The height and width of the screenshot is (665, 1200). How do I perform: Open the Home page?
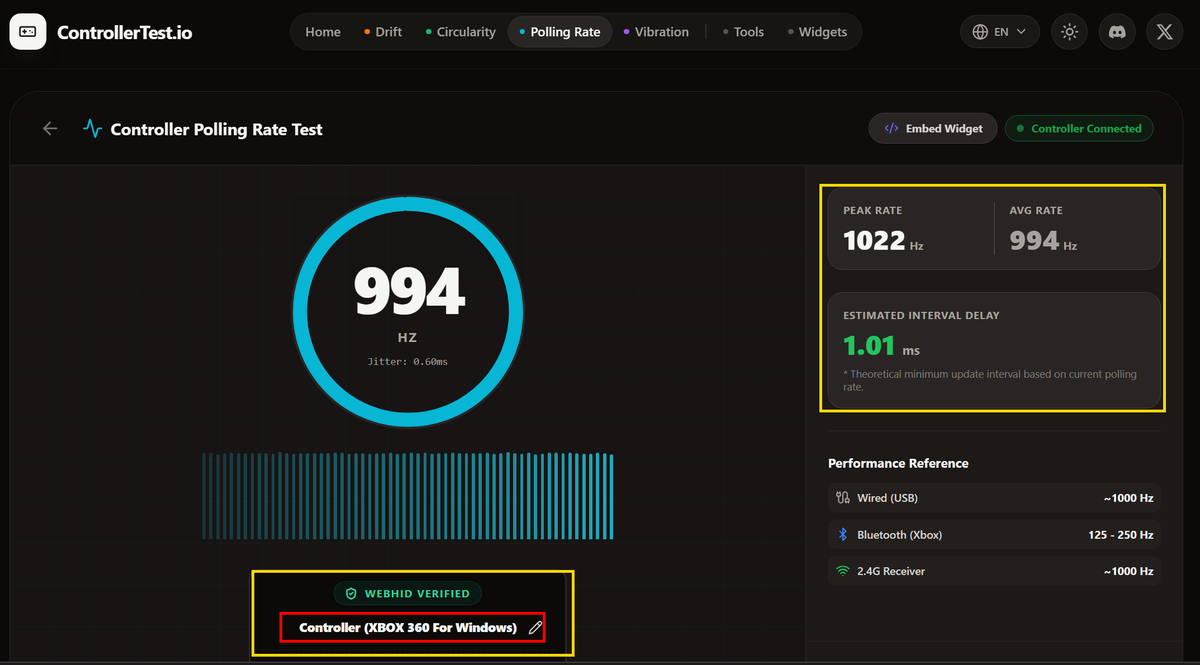(323, 32)
